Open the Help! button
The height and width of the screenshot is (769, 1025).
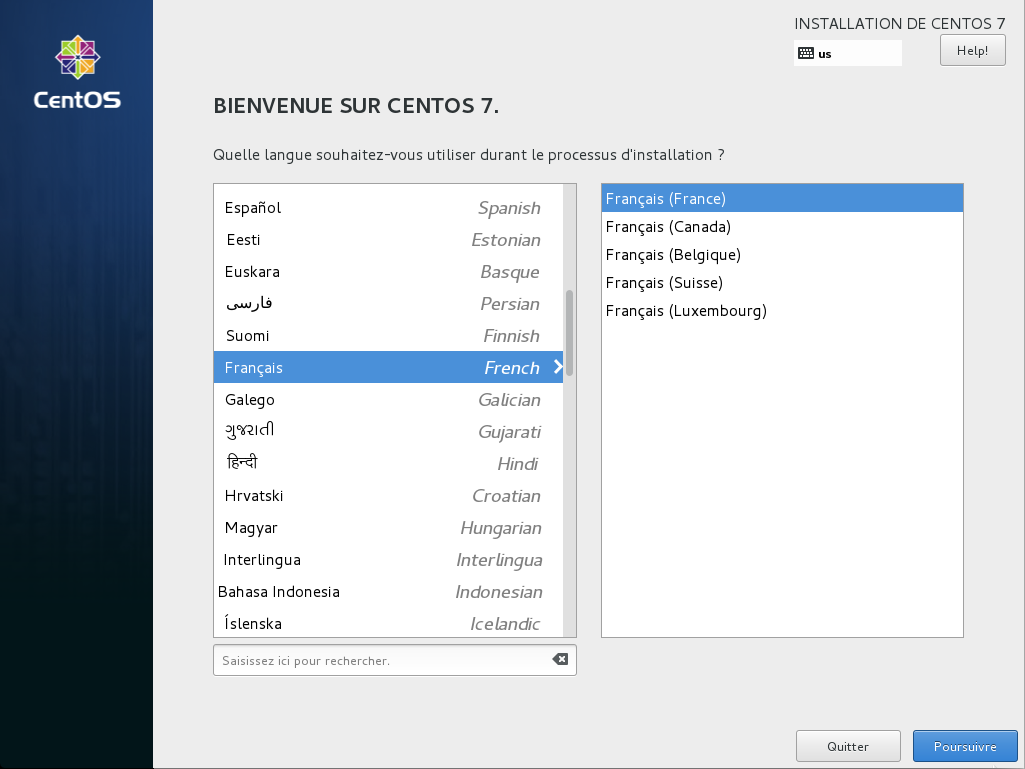pos(972,50)
